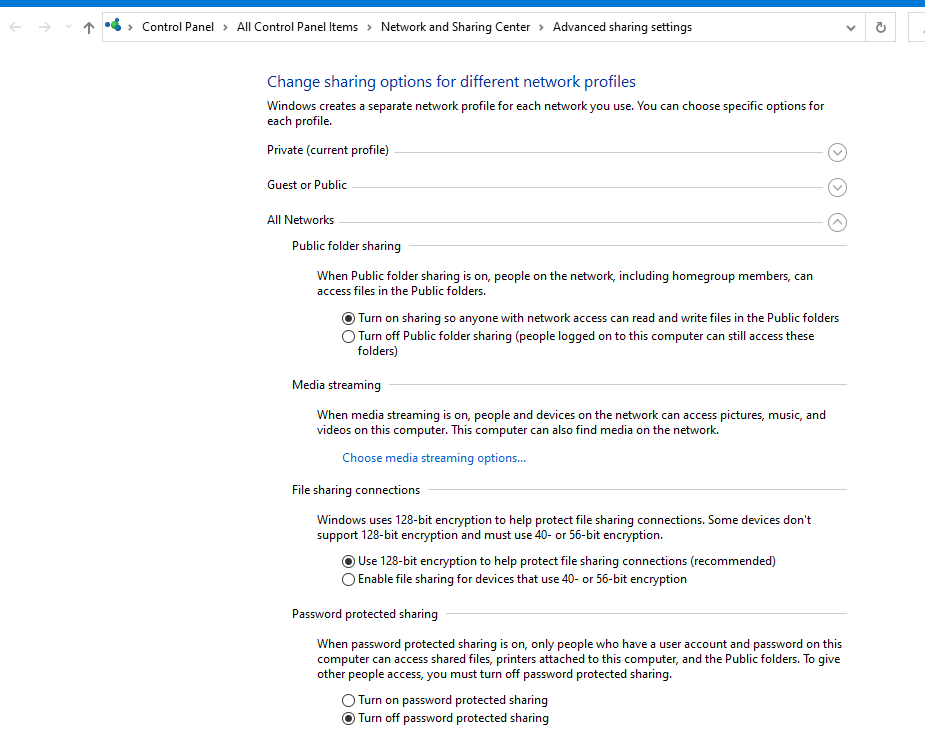Open chevron before Control Panel breadcrumb
The width and height of the screenshot is (925, 745).
130,28
